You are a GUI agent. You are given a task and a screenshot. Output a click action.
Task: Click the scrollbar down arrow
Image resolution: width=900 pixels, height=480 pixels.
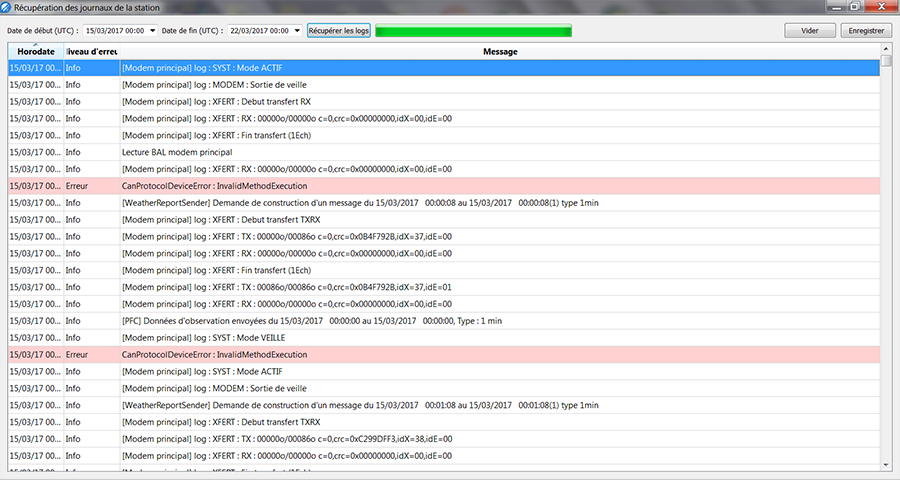pos(887,464)
